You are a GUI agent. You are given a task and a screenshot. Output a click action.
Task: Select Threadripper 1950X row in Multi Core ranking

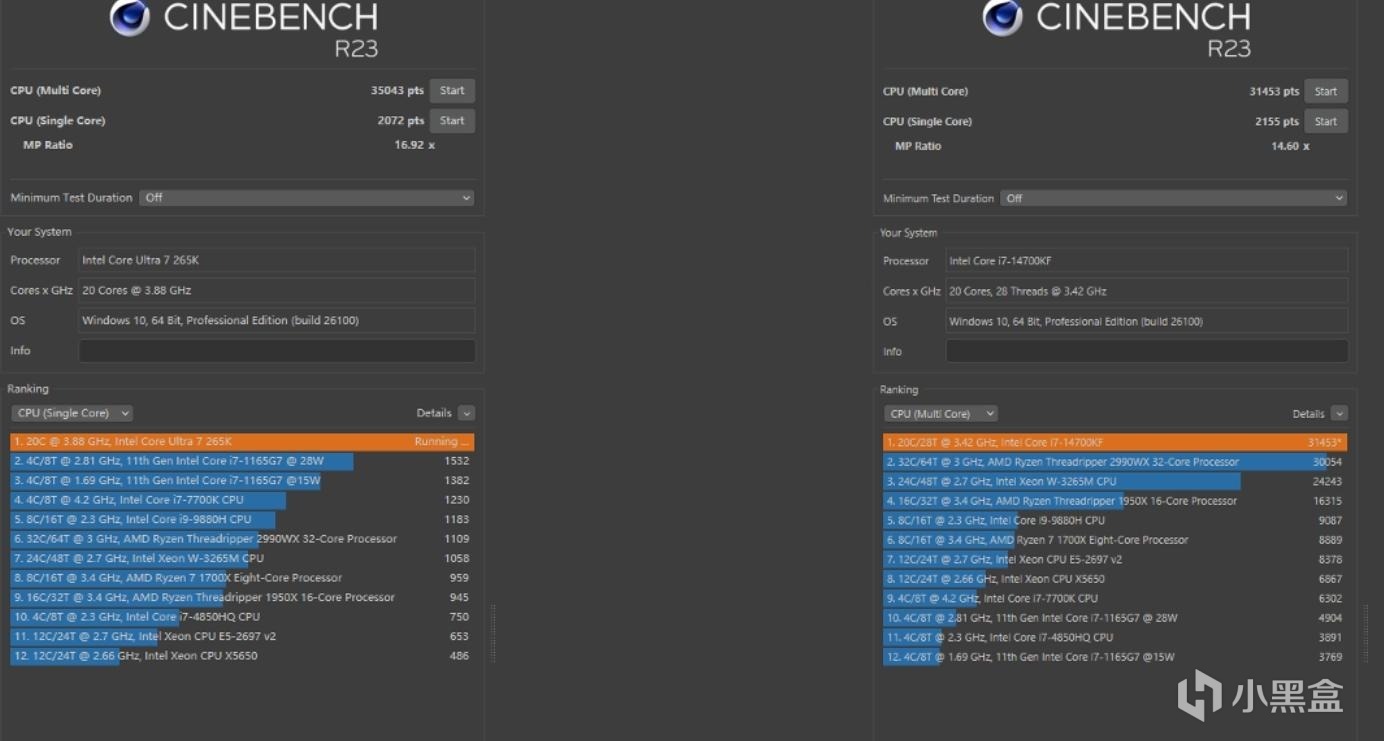coord(1115,501)
